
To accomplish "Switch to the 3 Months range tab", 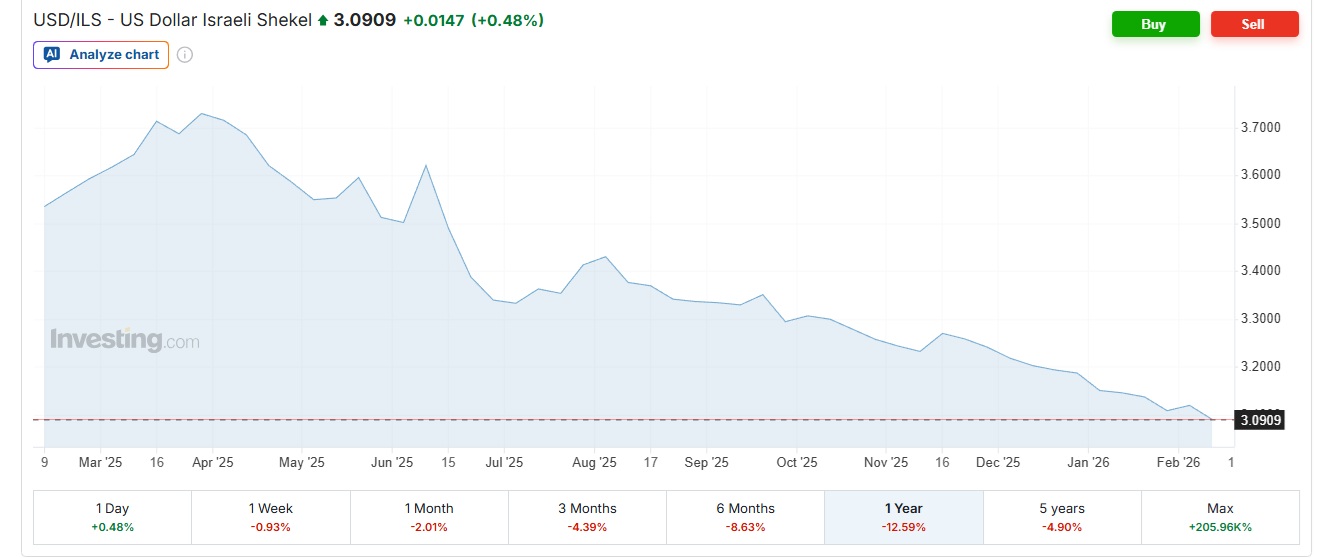I will point(587,517).
